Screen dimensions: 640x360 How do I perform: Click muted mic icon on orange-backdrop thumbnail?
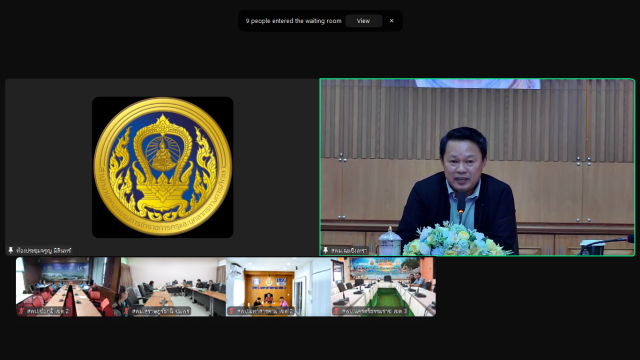click(x=232, y=311)
